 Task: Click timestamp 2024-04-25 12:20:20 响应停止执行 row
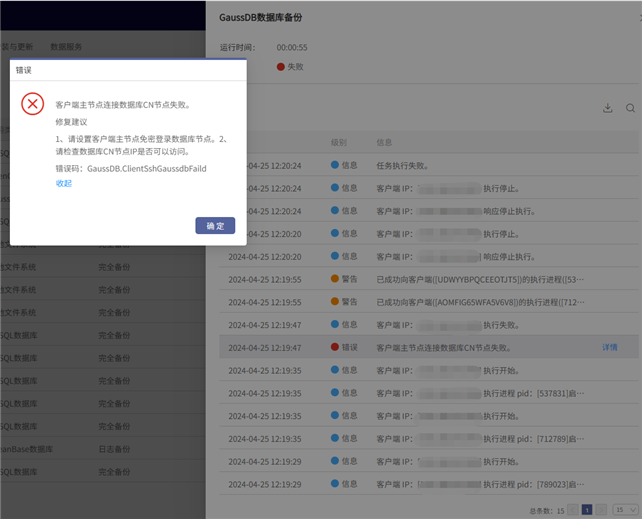click(265, 257)
